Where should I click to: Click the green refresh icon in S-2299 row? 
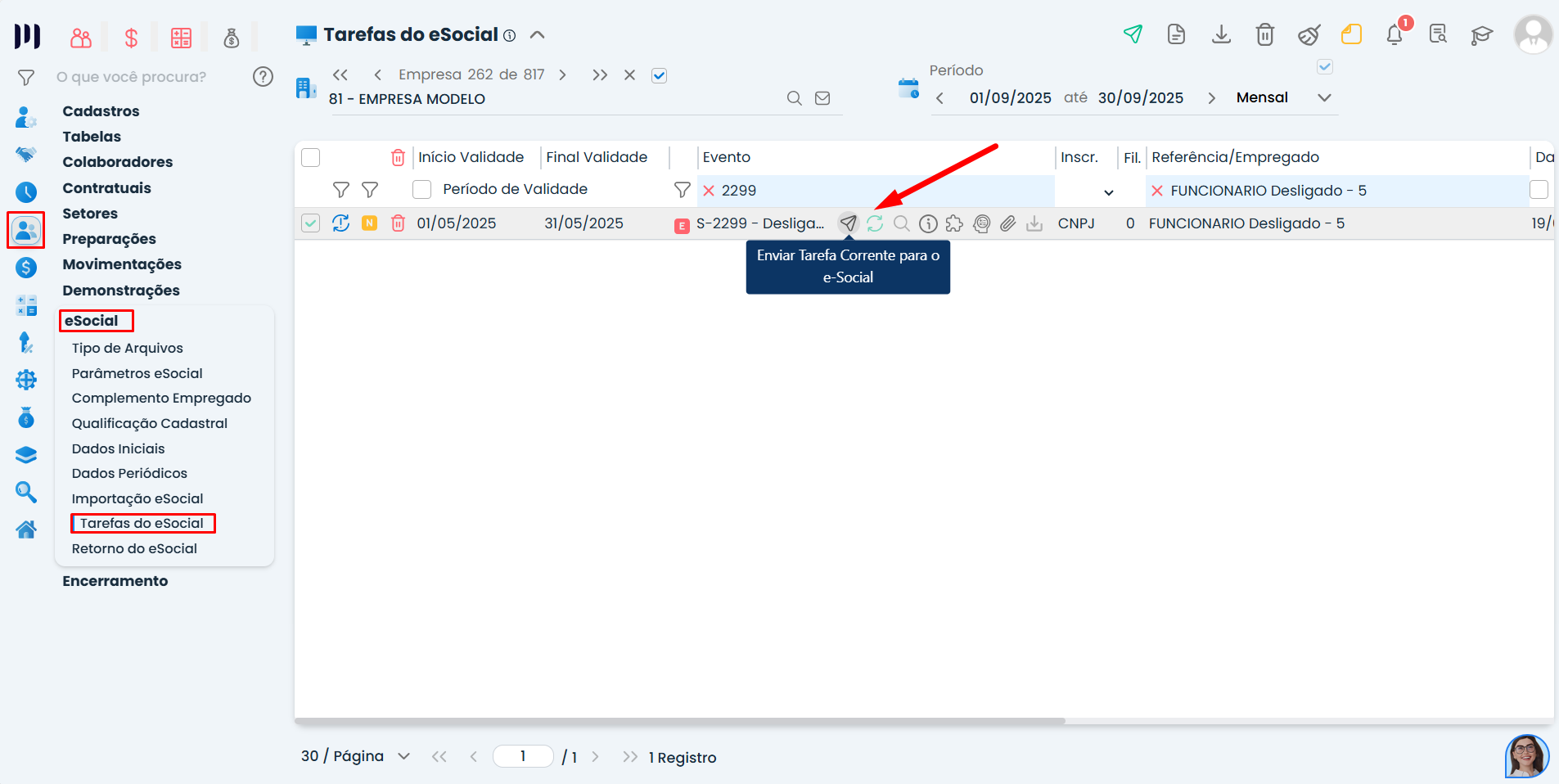pyautogui.click(x=875, y=223)
